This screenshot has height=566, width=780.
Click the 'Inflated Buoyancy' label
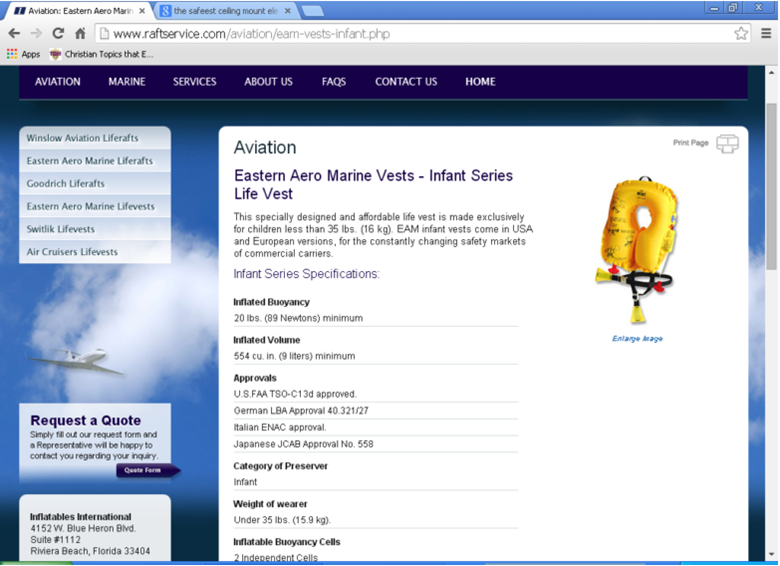pyautogui.click(x=272, y=302)
